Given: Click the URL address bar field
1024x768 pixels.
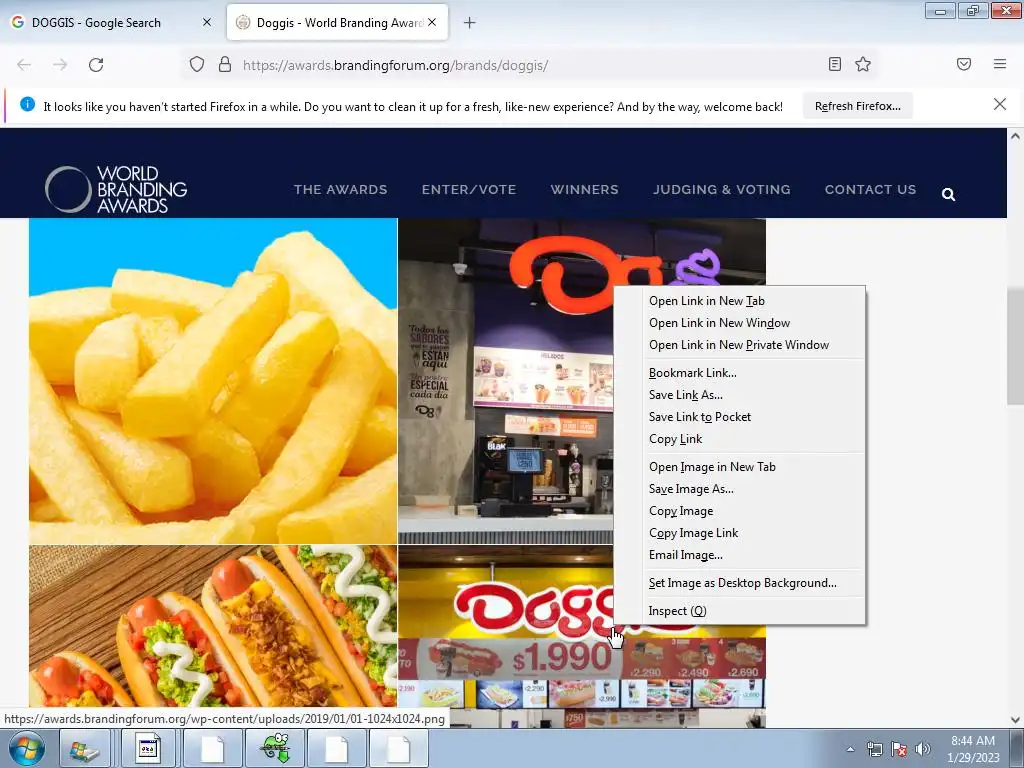Looking at the screenshot, I should (529, 65).
